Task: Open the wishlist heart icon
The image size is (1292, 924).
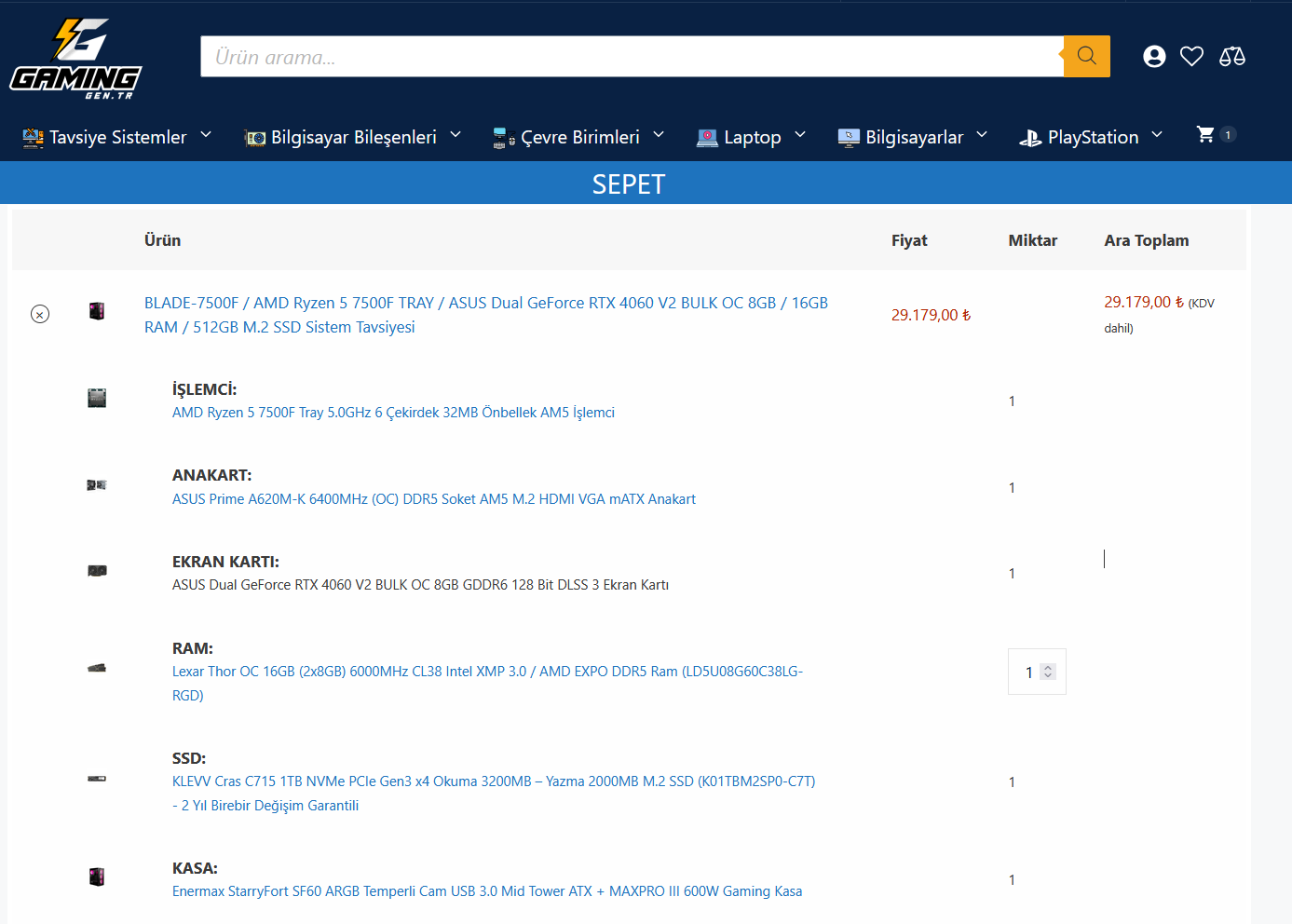Action: [1191, 57]
